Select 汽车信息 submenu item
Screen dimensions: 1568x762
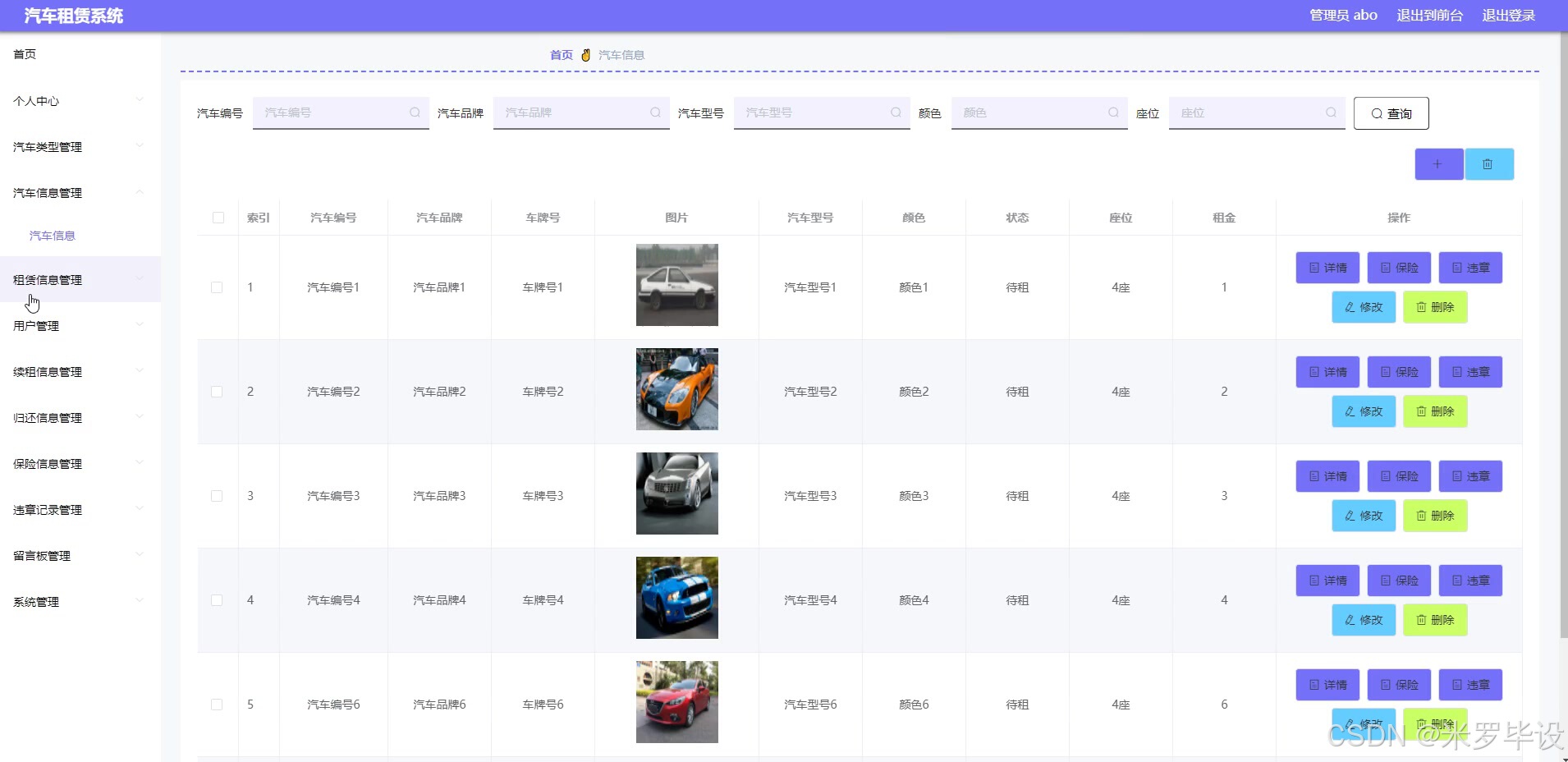tap(53, 236)
